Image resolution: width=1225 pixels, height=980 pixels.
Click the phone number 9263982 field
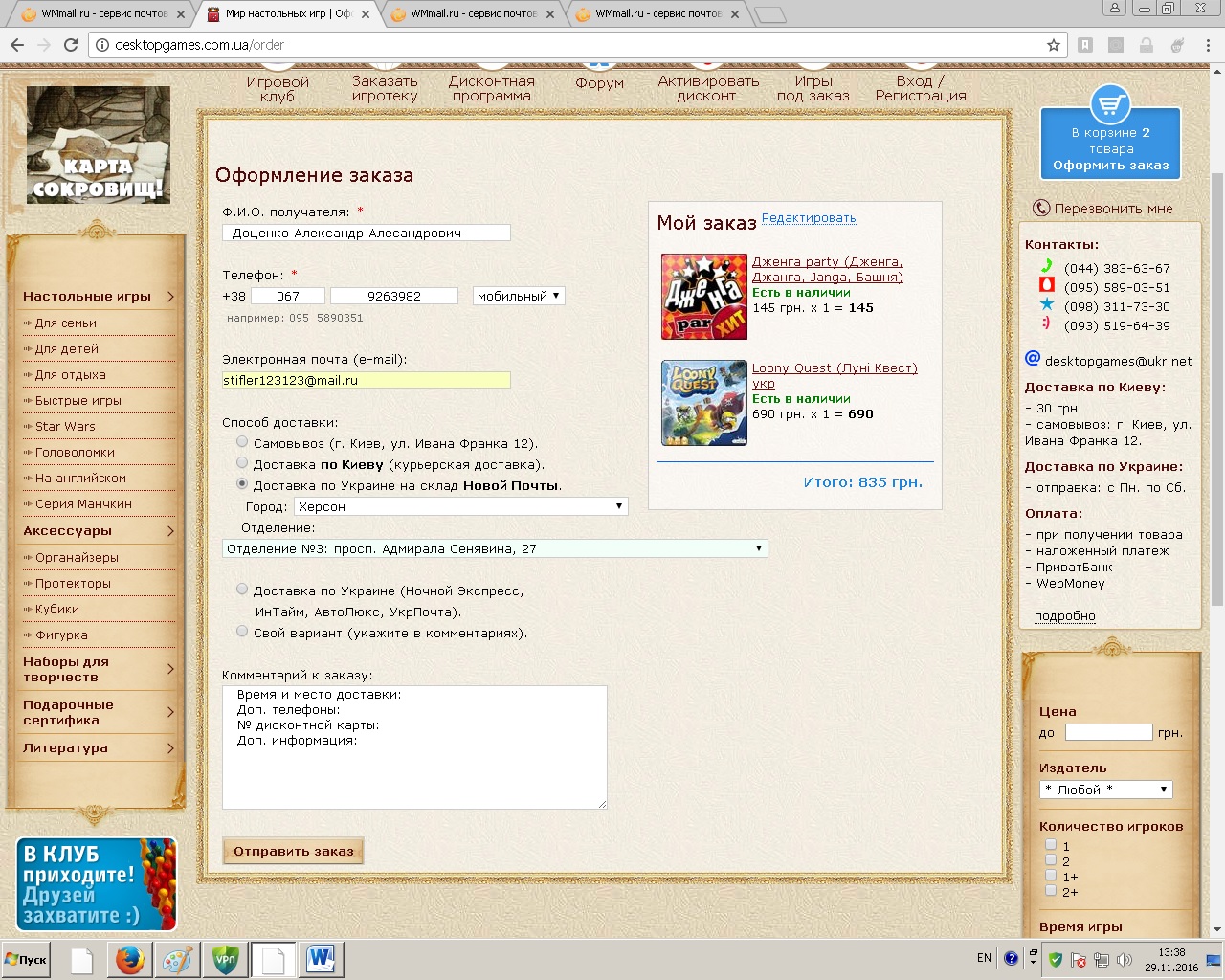394,296
